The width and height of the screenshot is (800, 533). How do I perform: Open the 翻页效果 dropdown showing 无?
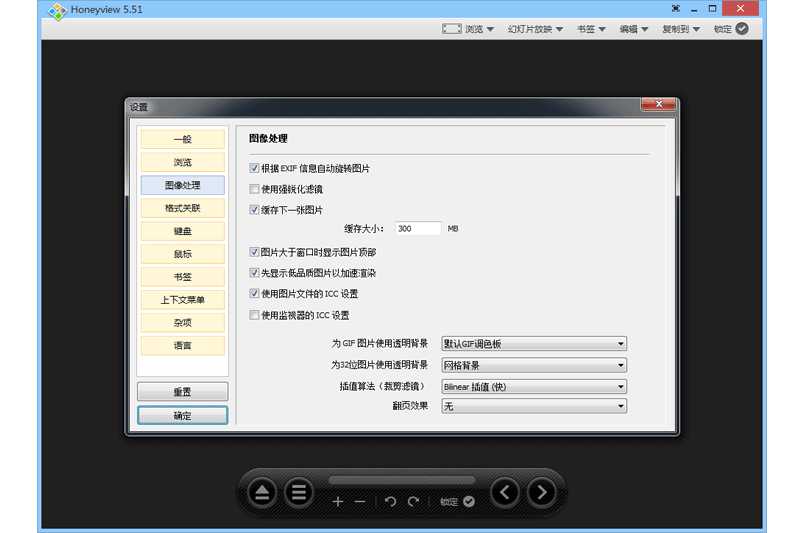tap(534, 407)
